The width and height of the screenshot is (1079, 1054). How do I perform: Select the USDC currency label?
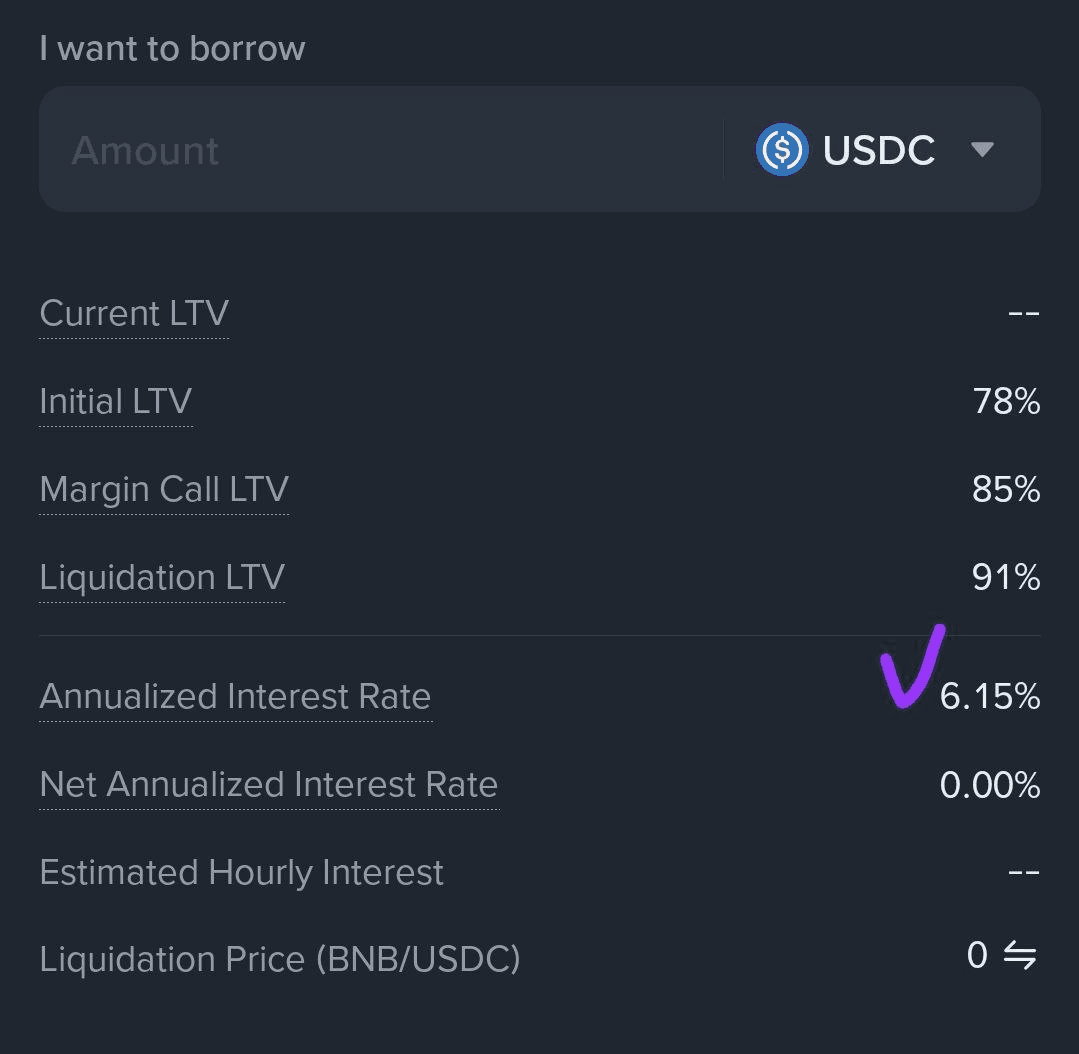pyautogui.click(x=879, y=149)
